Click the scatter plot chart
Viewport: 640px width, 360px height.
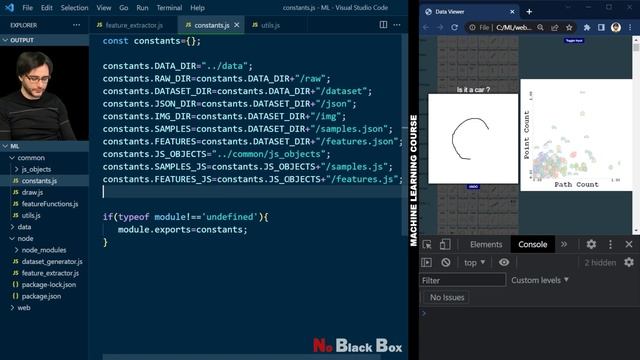[x=576, y=135]
